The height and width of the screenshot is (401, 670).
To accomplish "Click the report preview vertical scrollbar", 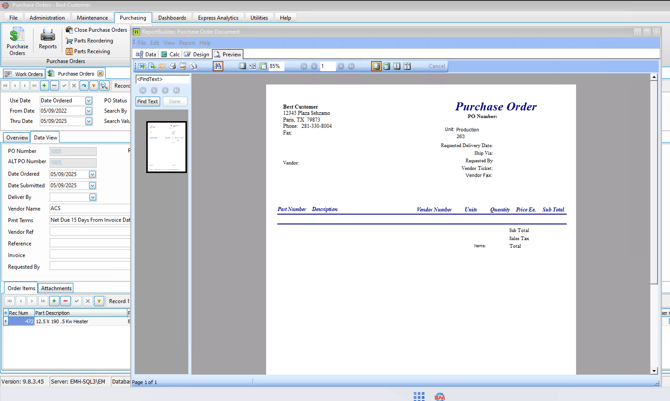I will pos(655,220).
